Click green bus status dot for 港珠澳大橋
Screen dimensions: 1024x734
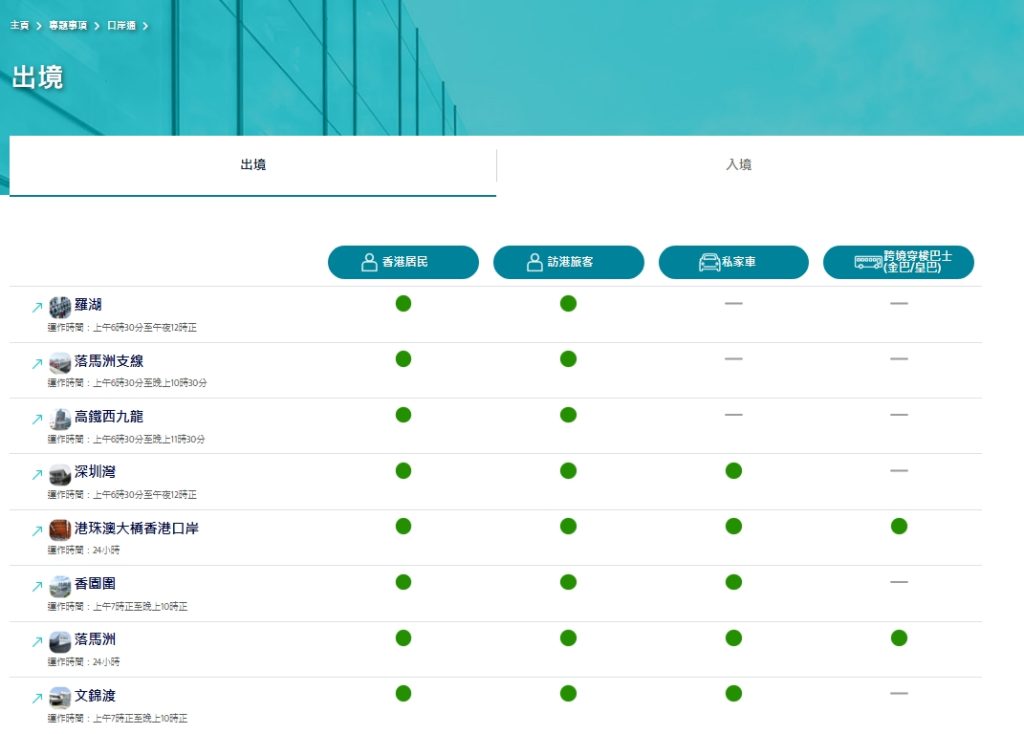pos(898,526)
